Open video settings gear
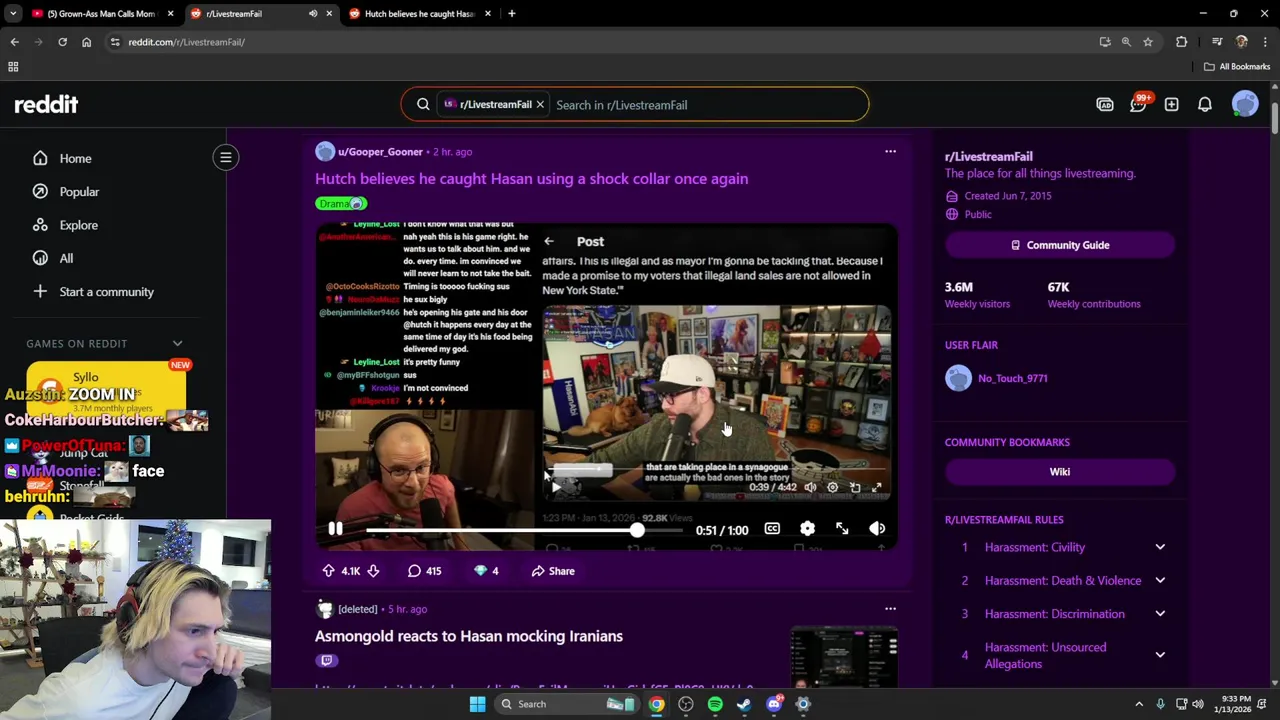This screenshot has width=1280, height=720. tap(807, 529)
